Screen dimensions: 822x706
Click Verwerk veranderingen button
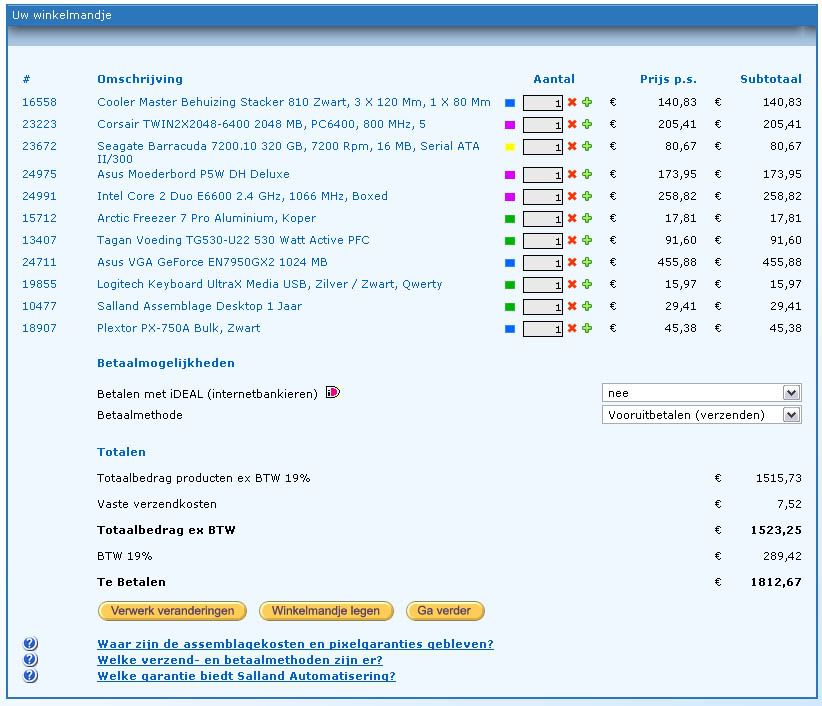tap(172, 611)
